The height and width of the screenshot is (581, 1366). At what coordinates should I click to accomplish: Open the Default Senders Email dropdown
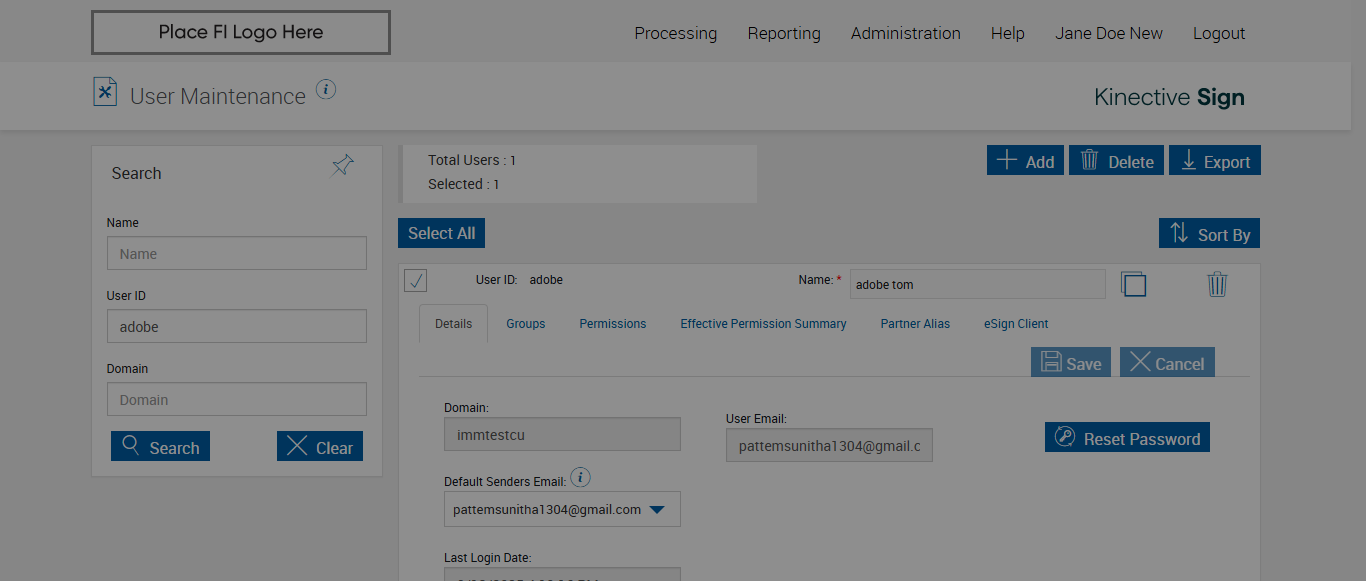tap(656, 510)
